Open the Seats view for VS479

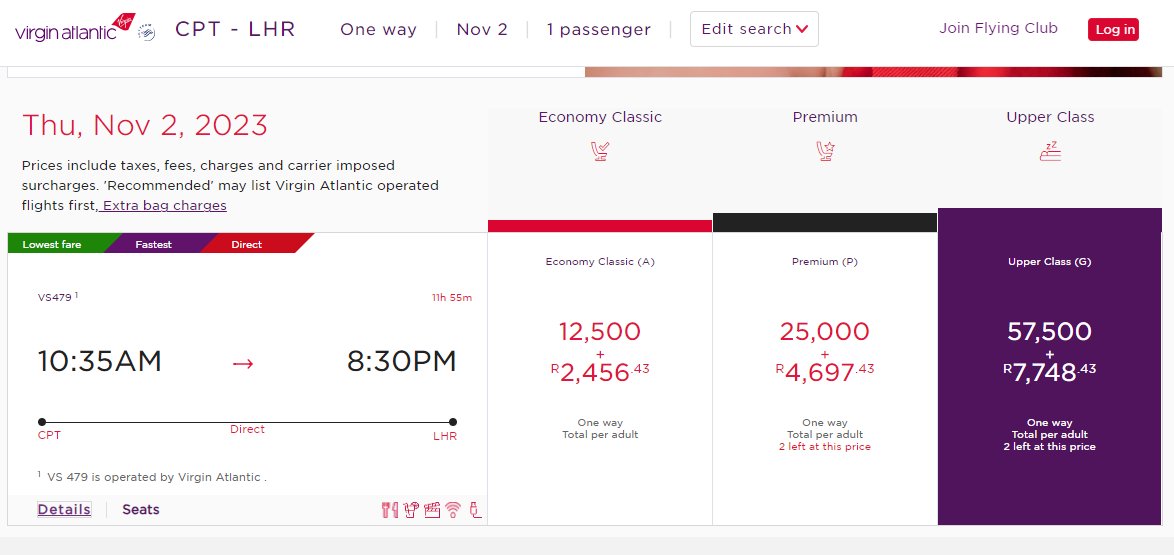(x=141, y=509)
